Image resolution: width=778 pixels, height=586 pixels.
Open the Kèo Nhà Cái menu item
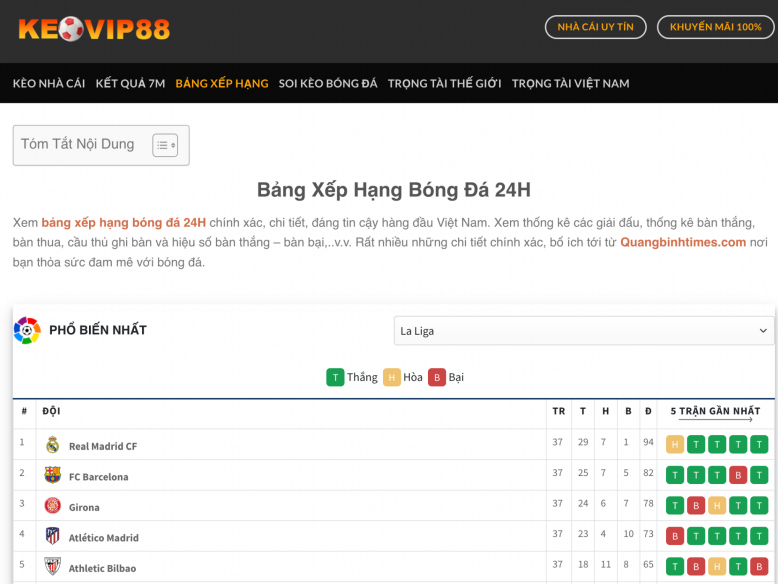point(49,83)
